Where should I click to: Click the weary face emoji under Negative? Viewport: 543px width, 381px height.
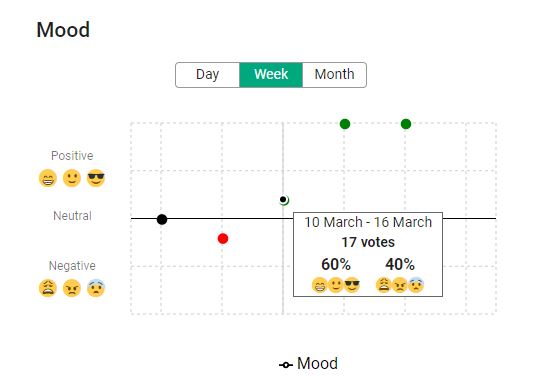tap(48, 288)
